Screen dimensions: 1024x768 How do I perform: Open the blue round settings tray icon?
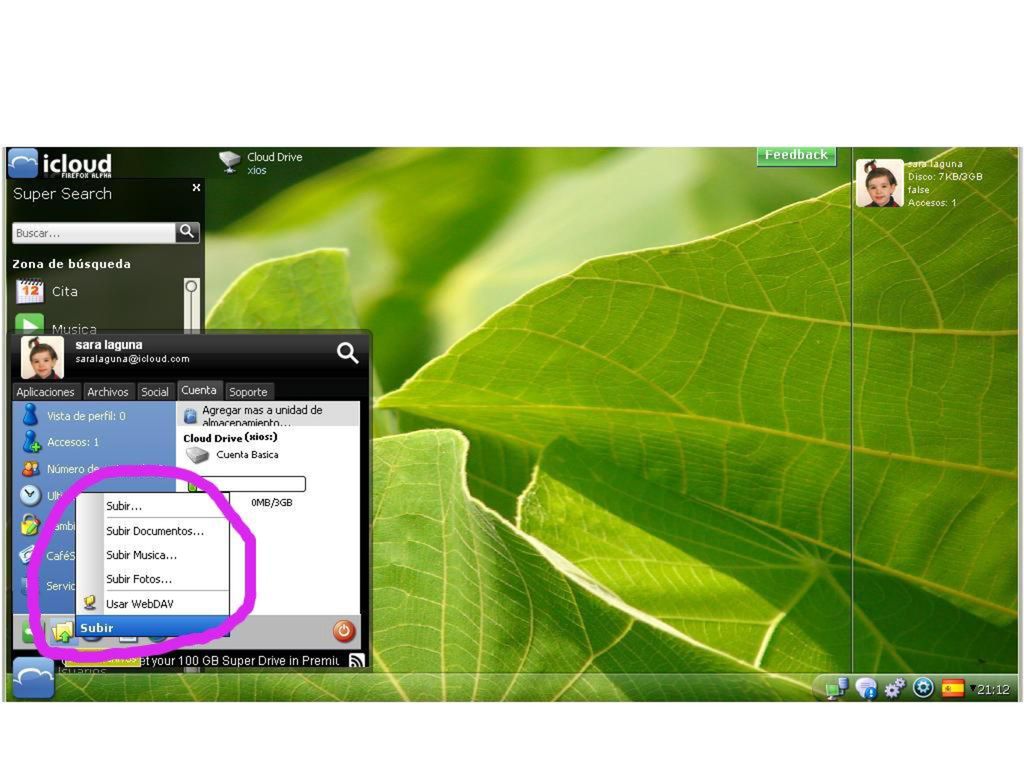point(923,688)
